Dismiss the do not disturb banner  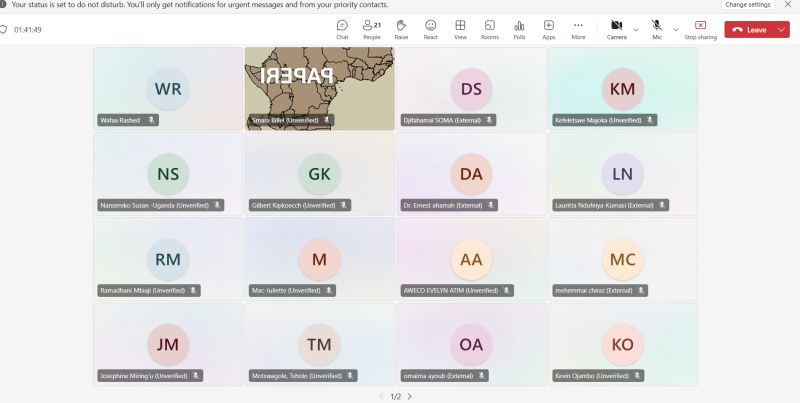point(788,4)
